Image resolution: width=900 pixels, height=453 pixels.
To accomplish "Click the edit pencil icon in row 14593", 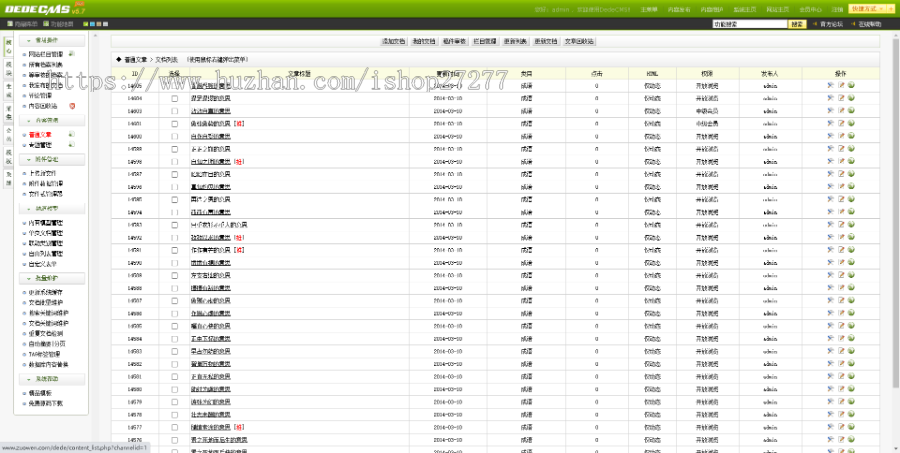I will click(x=841, y=224).
